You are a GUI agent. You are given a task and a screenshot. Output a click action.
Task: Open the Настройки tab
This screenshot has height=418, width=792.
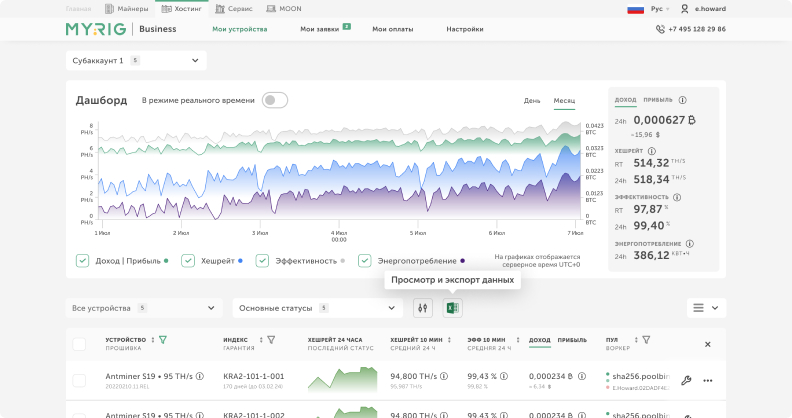tap(465, 29)
